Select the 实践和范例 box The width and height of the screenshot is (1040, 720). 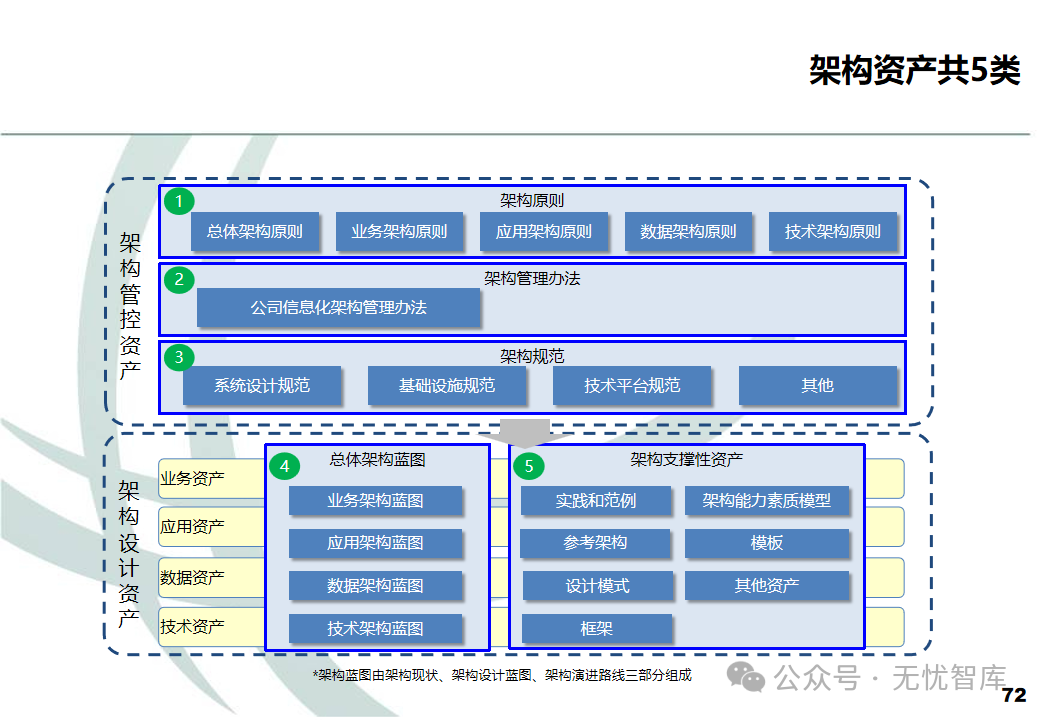click(596, 501)
